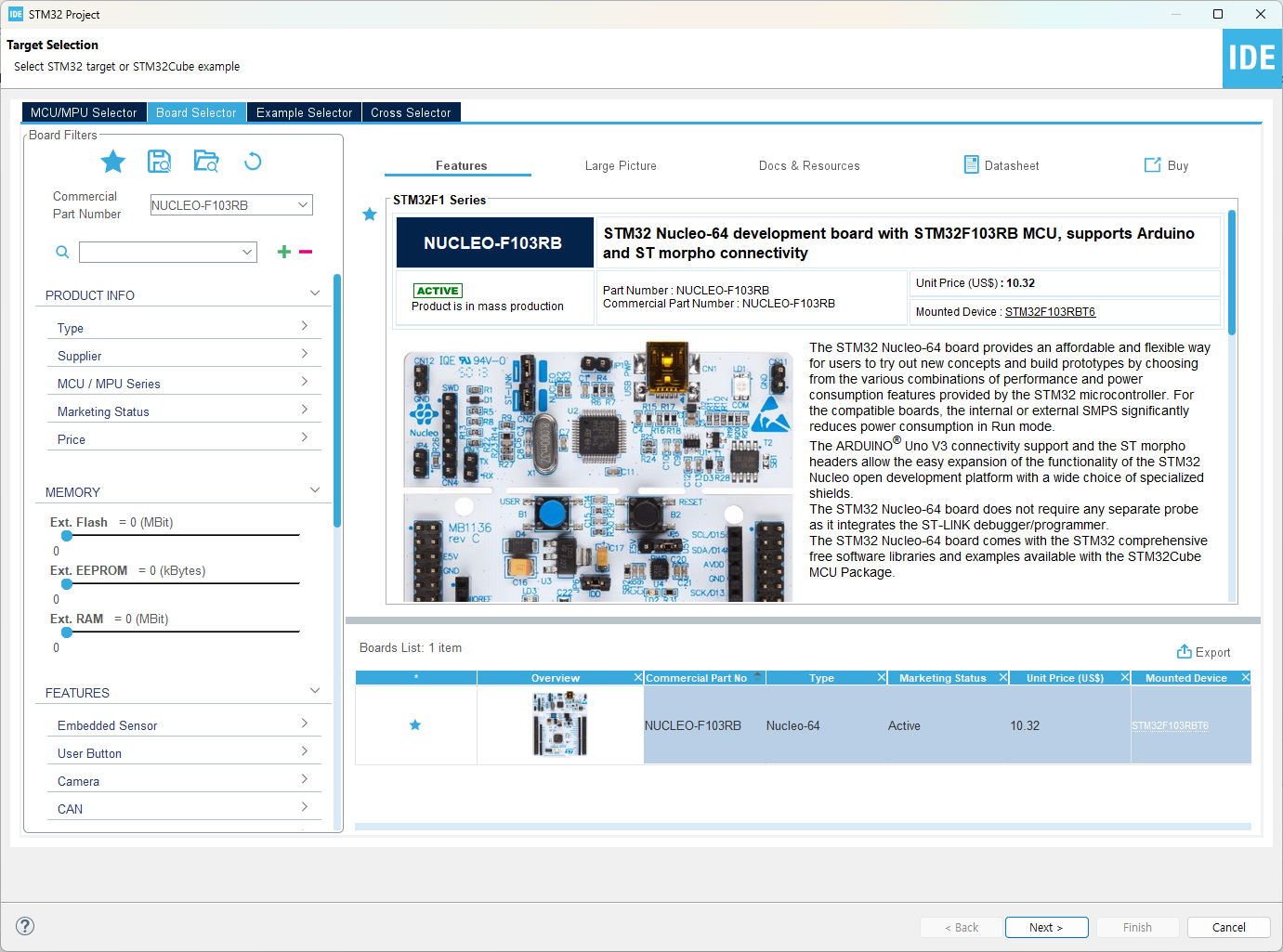Click the filter panel vertical scrollbar
1283x952 pixels.
point(337,399)
